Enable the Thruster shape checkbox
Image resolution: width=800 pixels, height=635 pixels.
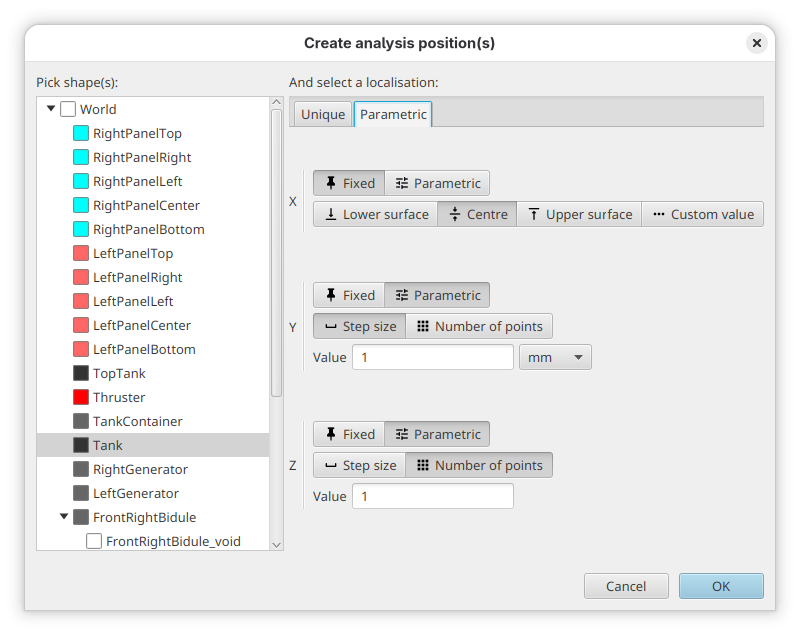pyautogui.click(x=81, y=397)
